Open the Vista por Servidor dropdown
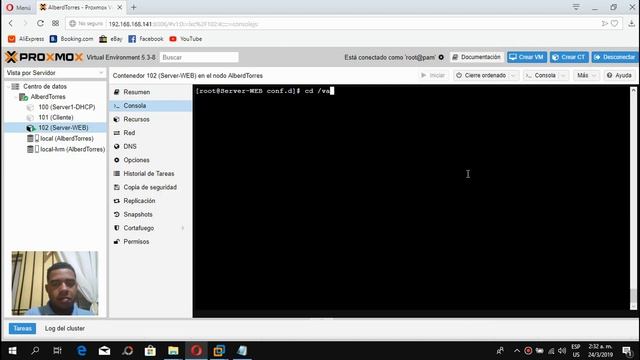Image resolution: width=640 pixels, height=360 pixels. (x=55, y=73)
